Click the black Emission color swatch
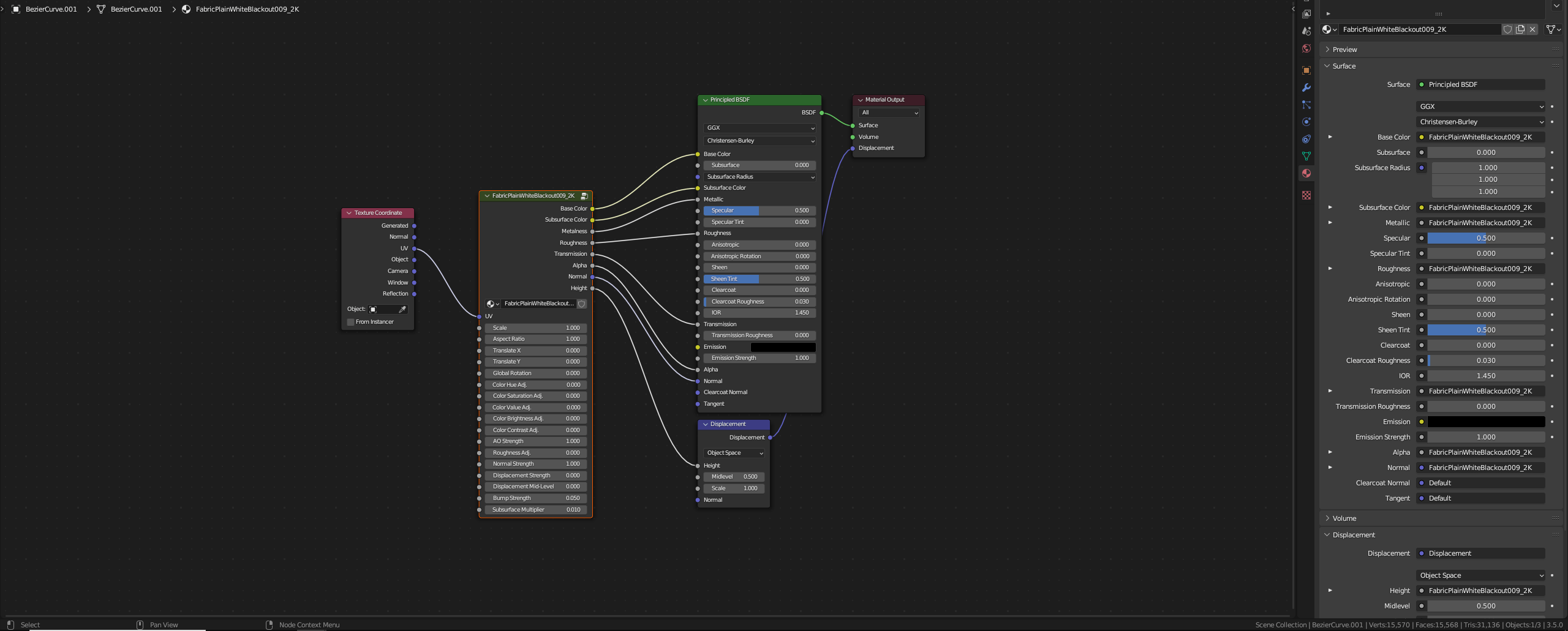The height and width of the screenshot is (631, 1568). pyautogui.click(x=783, y=347)
